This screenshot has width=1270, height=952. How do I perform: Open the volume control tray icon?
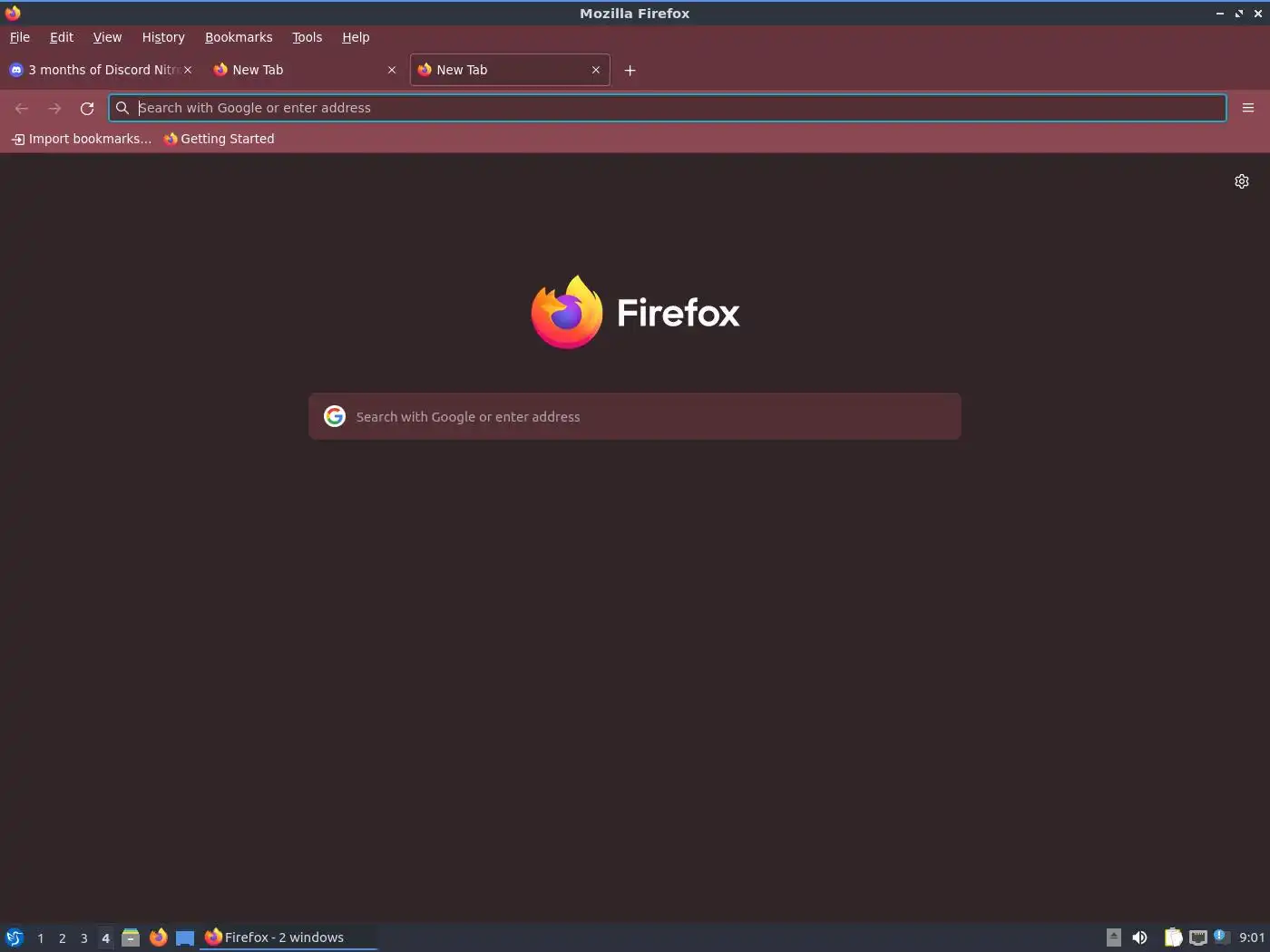[x=1139, y=937]
